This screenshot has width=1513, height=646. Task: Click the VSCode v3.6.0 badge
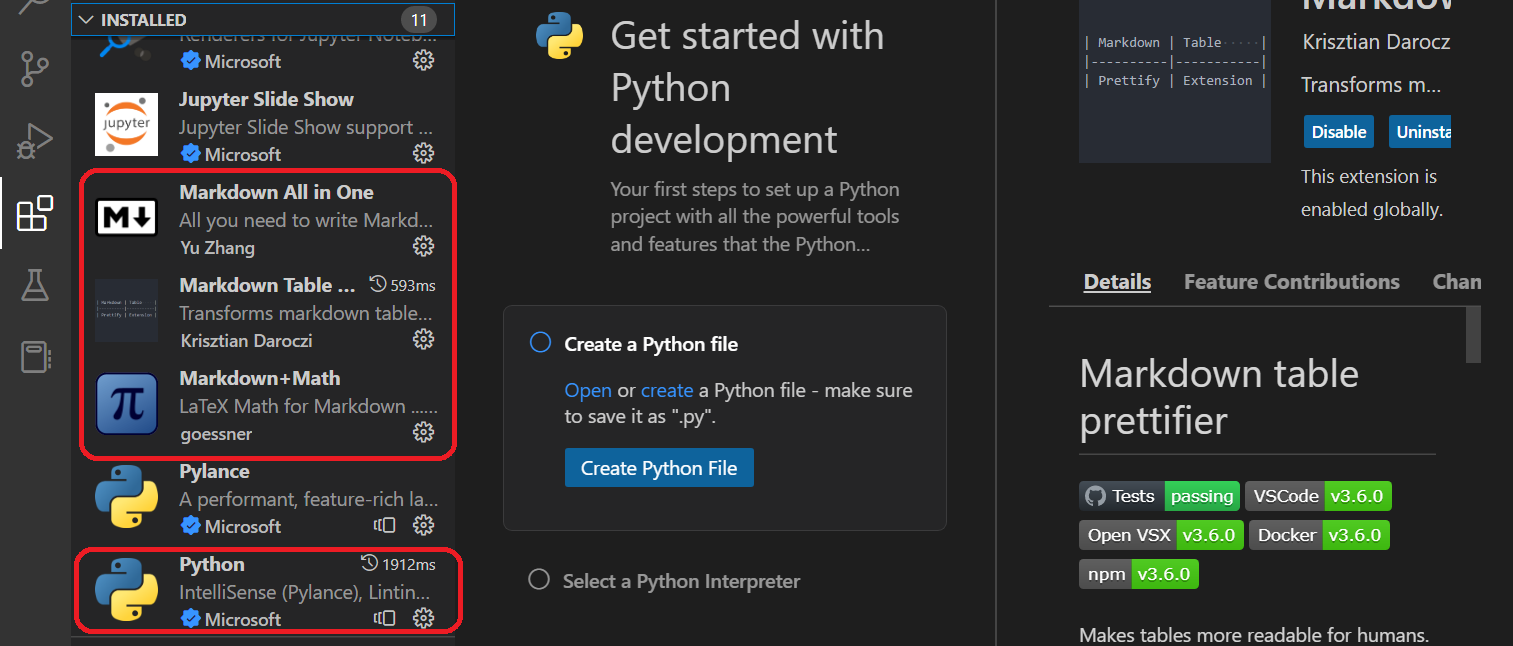1320,496
